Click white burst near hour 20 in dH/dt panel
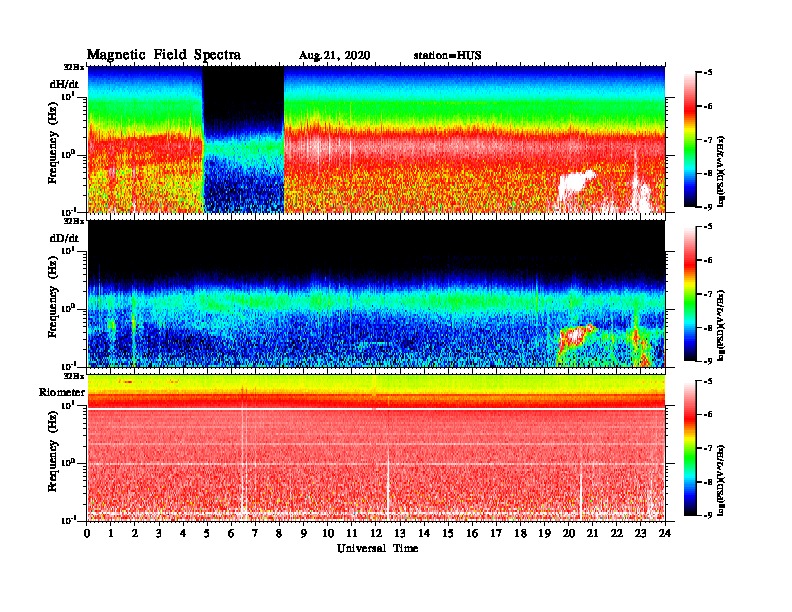 click(576, 184)
